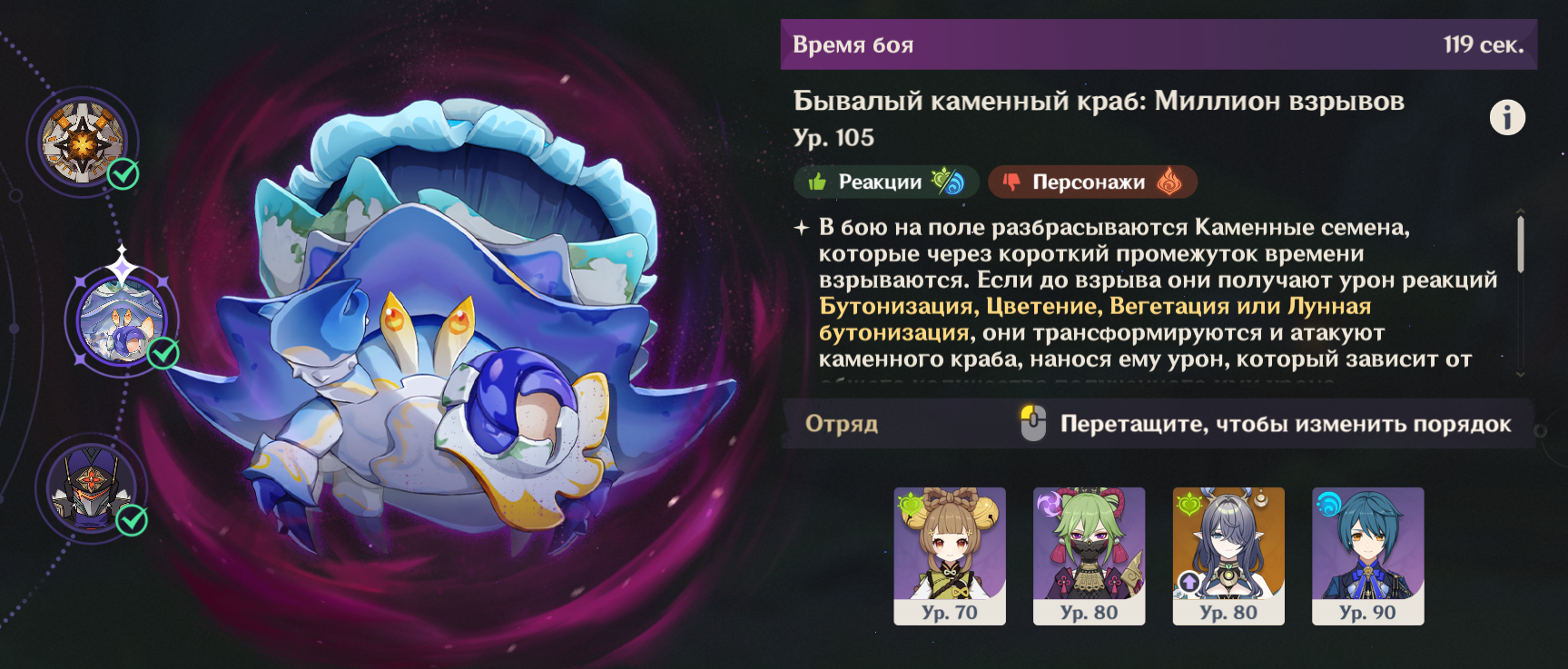This screenshot has height=669, width=1568.
Task: Click the Pyro flame icon in Персонажи tag
Action: [x=1169, y=182]
